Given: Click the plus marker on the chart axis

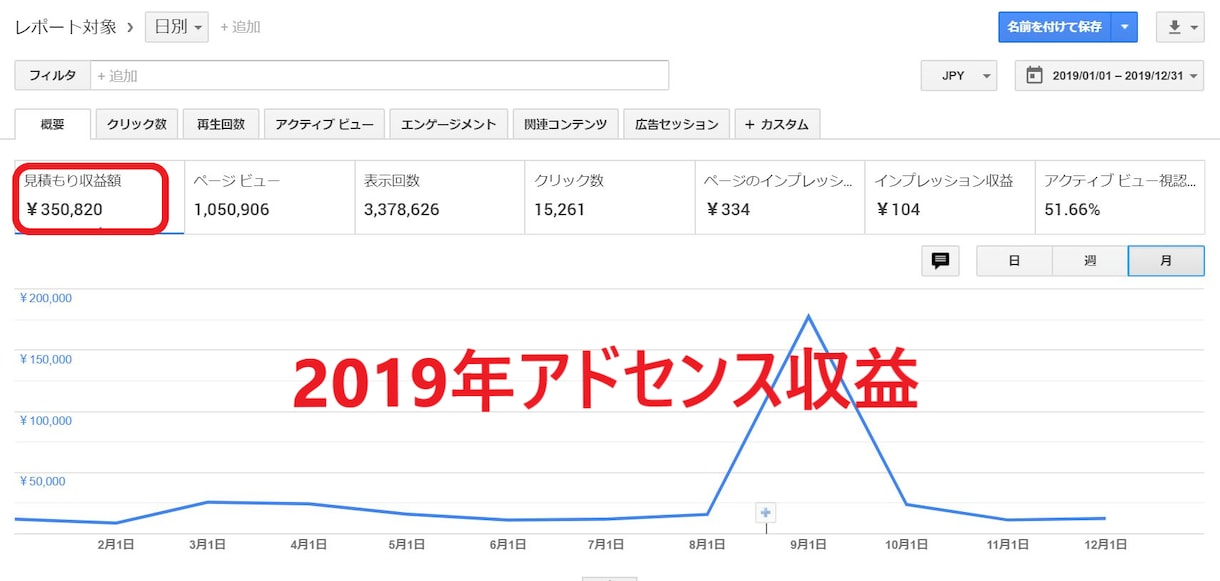Looking at the screenshot, I should [x=766, y=513].
